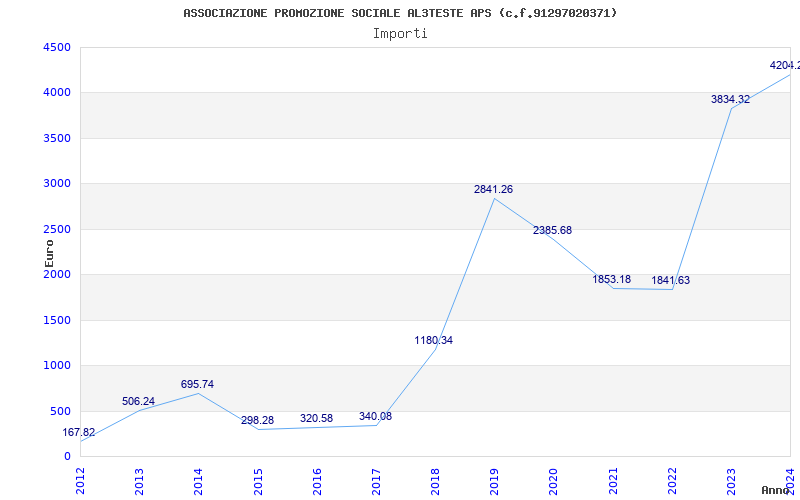The height and width of the screenshot is (500, 800).
Task: Click x-axis year 2023
Action: [x=732, y=481]
